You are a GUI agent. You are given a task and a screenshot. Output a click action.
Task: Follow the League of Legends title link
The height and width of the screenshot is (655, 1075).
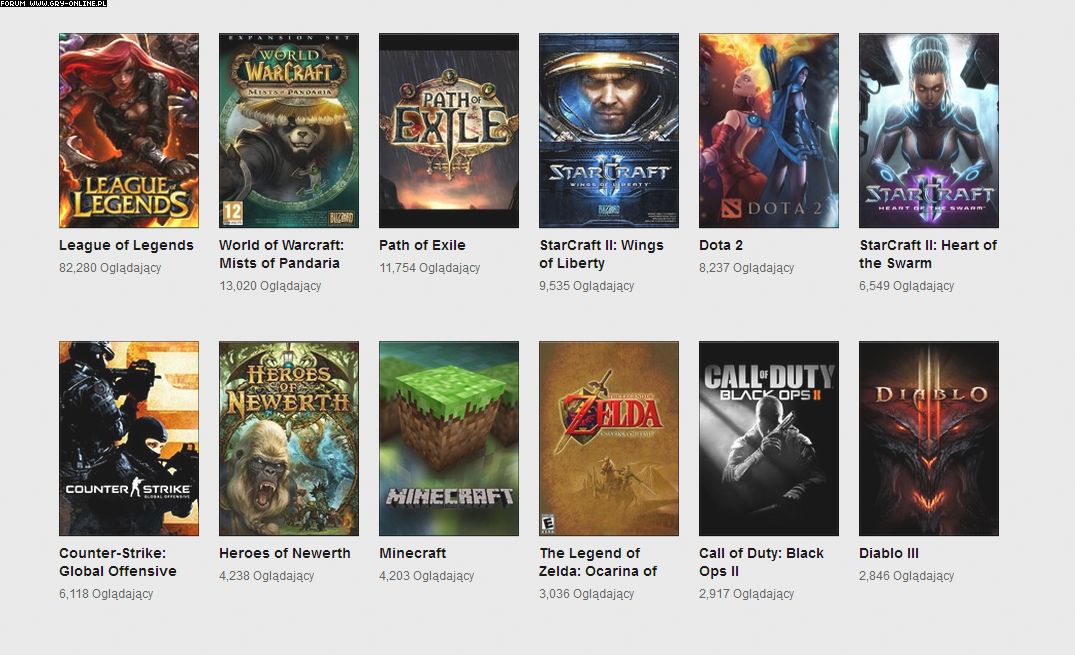(126, 245)
